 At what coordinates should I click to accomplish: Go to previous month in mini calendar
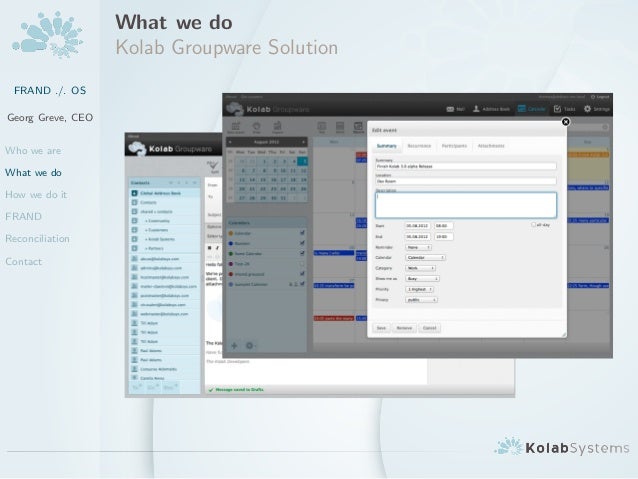pos(230,142)
